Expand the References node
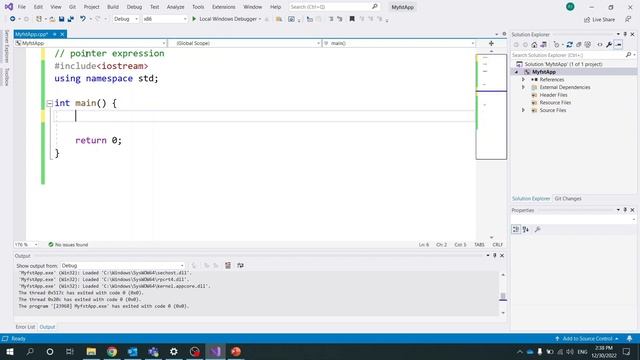The image size is (640, 360). click(524, 80)
